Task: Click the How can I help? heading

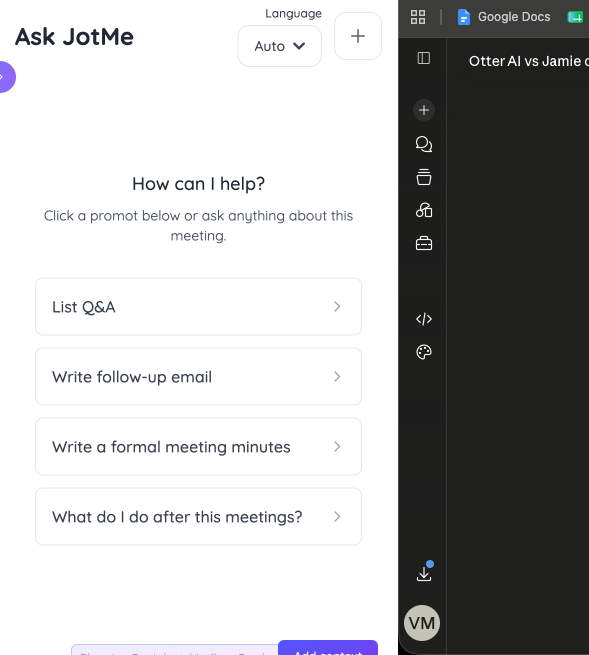Action: (198, 184)
